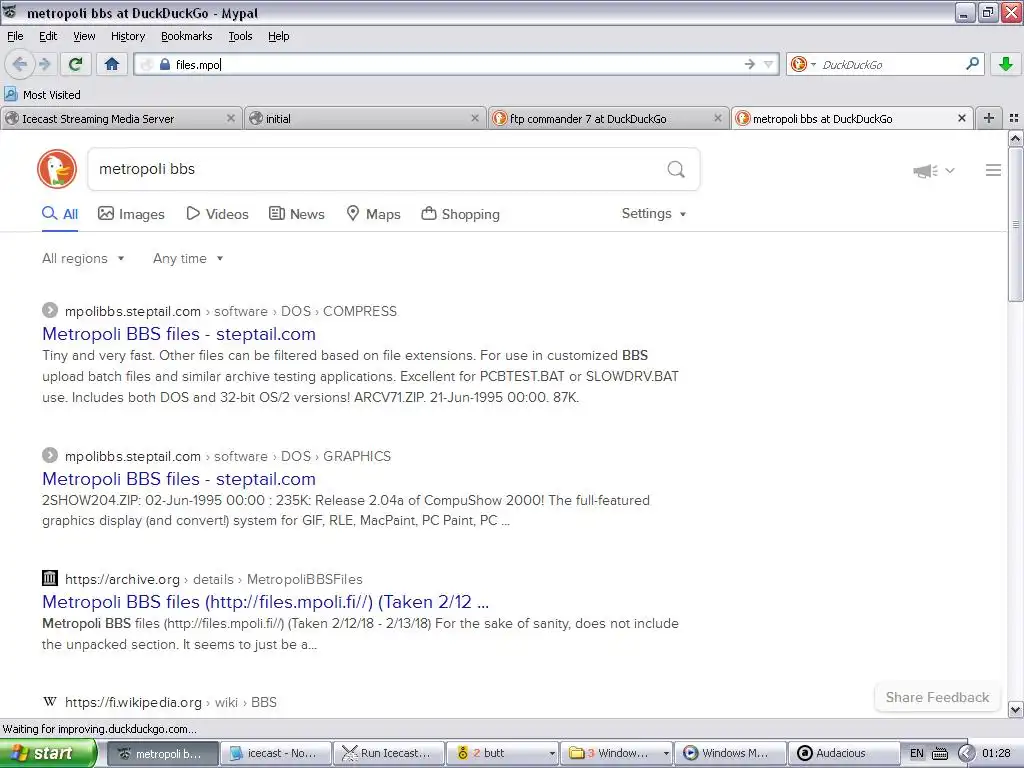This screenshot has height=768, width=1024.
Task: Expand the Any time filter
Action: tap(188, 259)
